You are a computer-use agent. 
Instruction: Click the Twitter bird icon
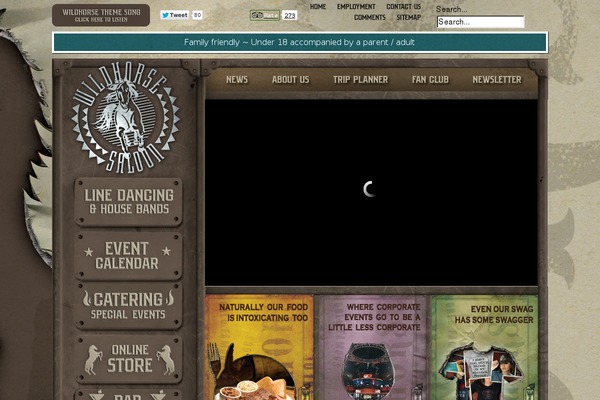165,15
